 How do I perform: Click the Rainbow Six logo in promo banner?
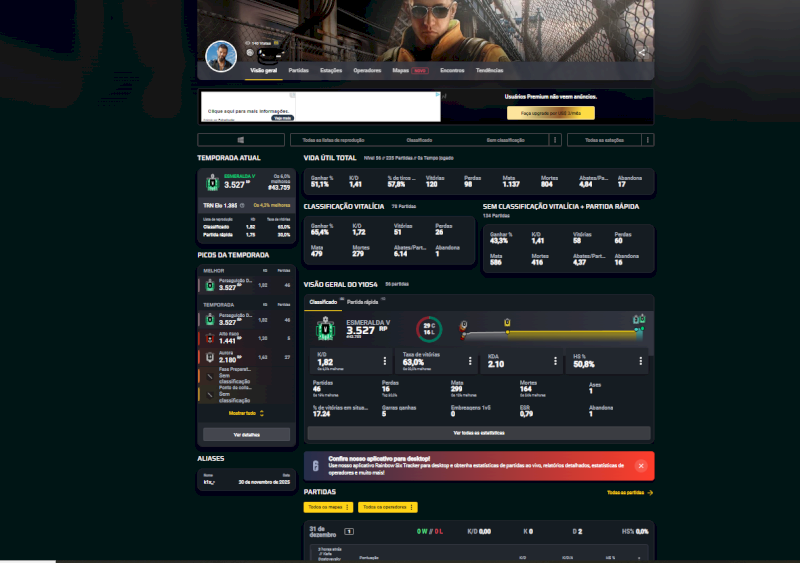tap(316, 466)
